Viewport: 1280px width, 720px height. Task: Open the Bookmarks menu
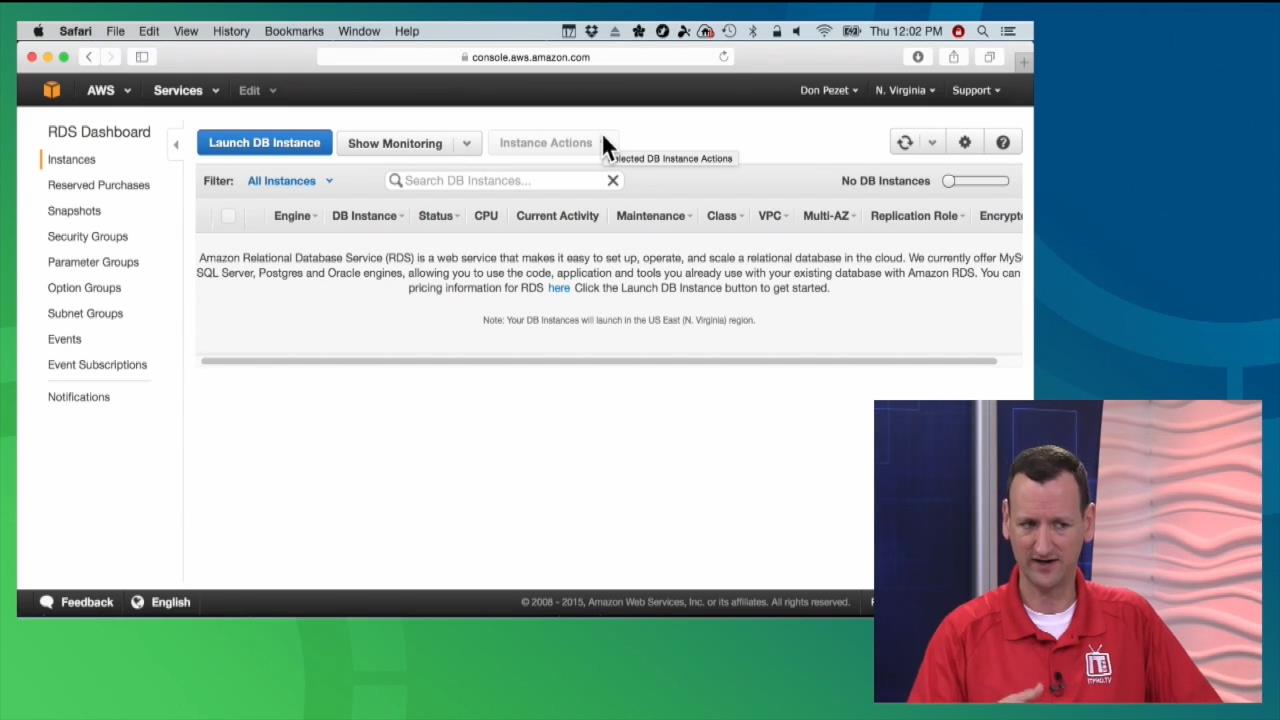(294, 31)
